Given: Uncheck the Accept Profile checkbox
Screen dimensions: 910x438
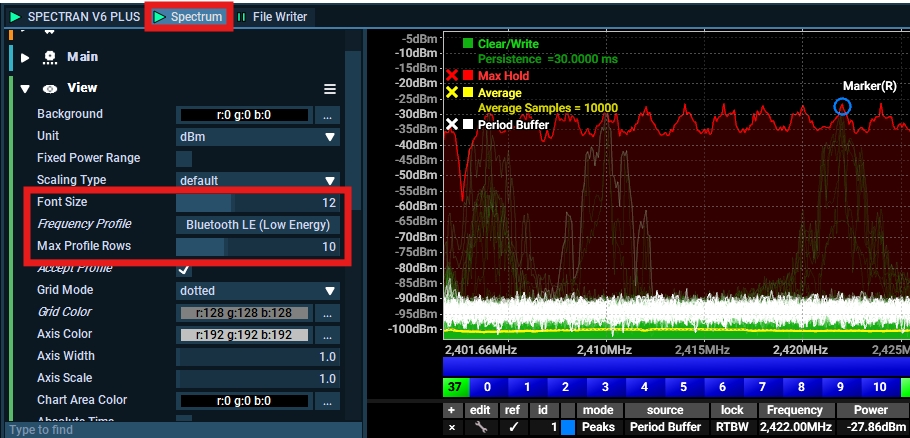Looking at the screenshot, I should pos(184,269).
